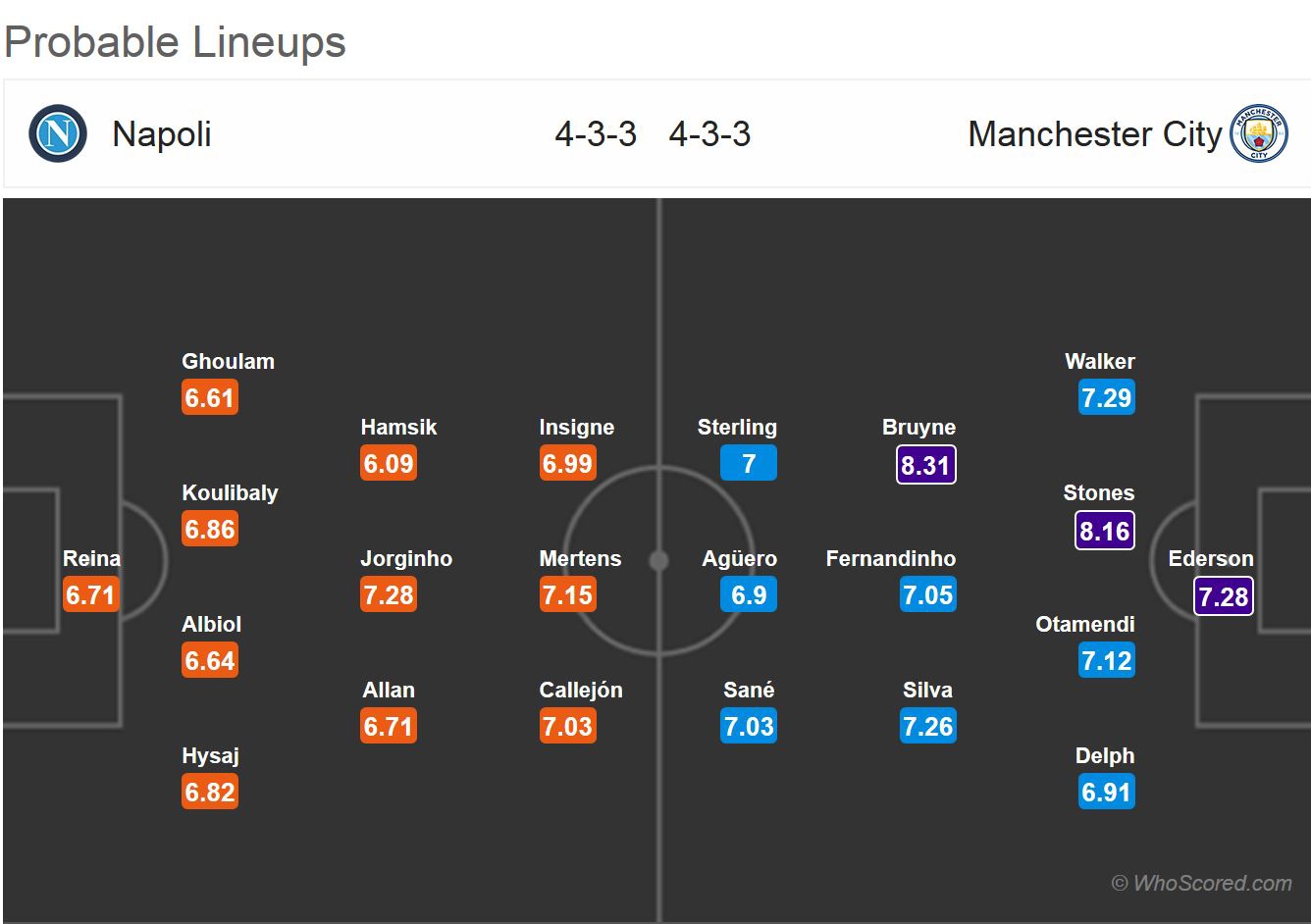Open Koulibaly player name link
This screenshot has width=1311, height=924.
tap(230, 492)
